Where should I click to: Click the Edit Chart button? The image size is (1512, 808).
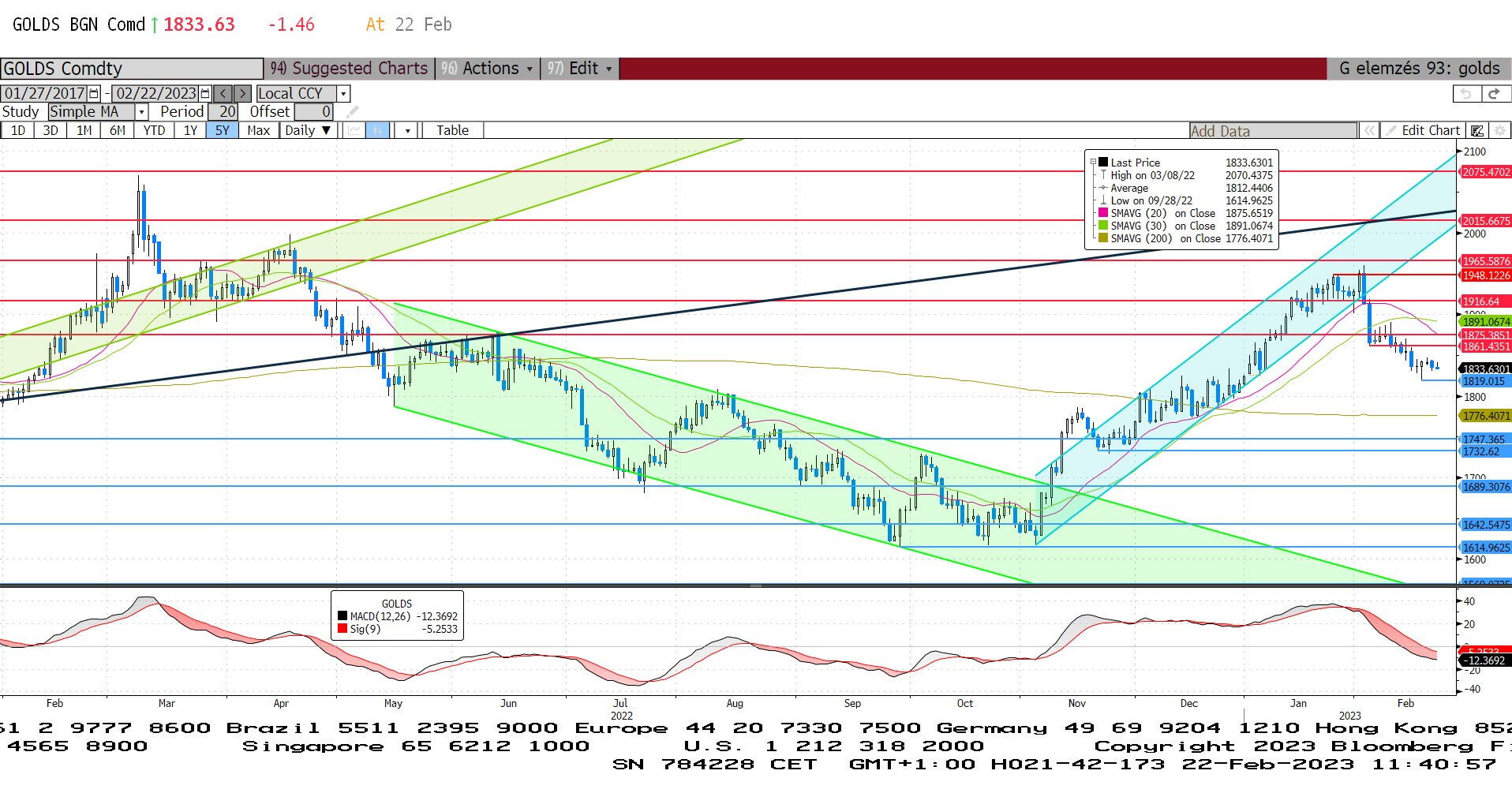(1423, 130)
